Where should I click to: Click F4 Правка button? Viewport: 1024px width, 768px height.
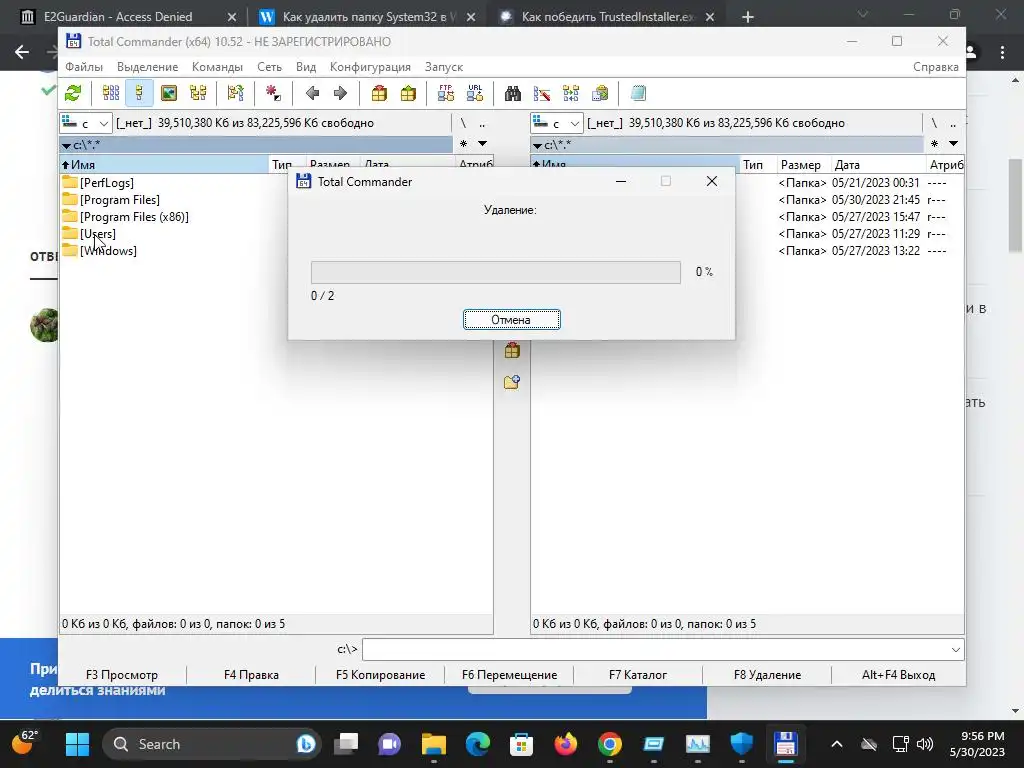251,675
